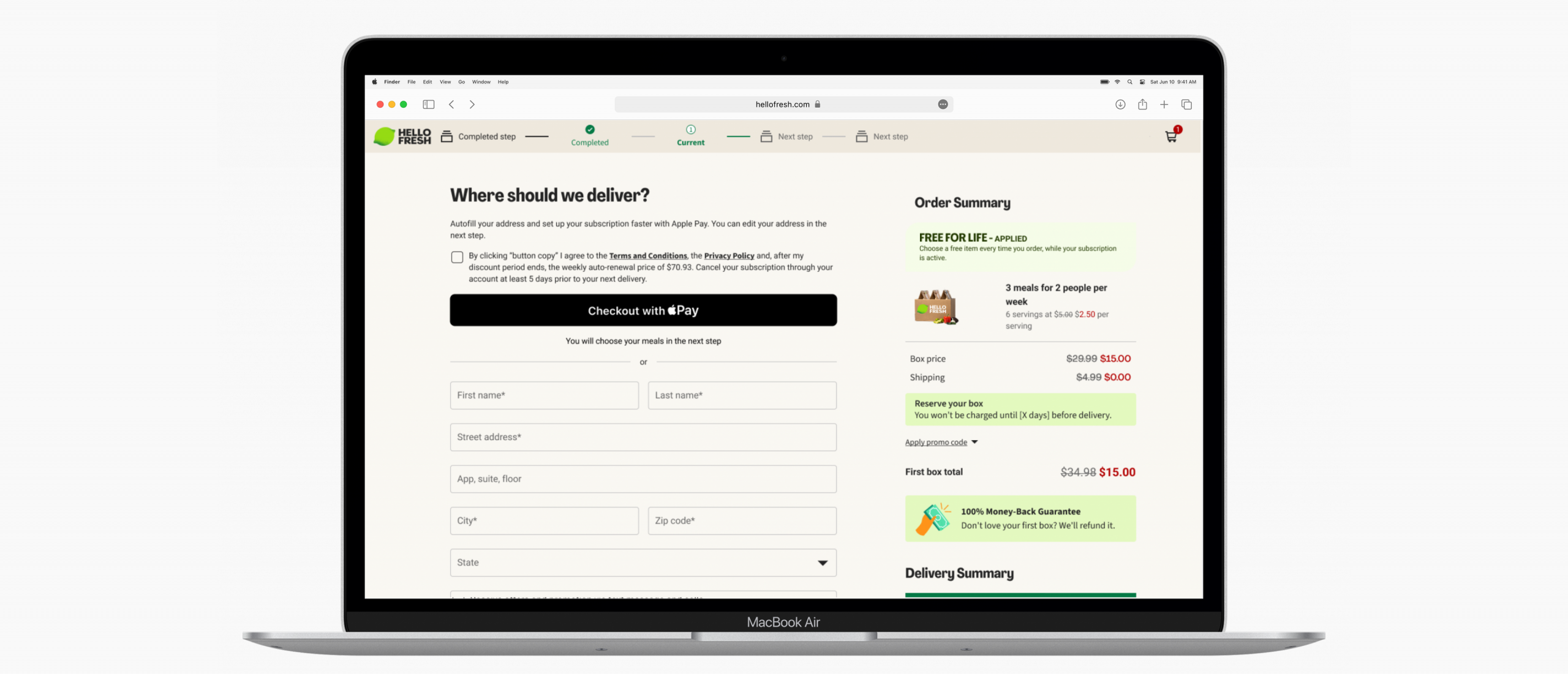Show tab overview icon

pyautogui.click(x=1186, y=105)
